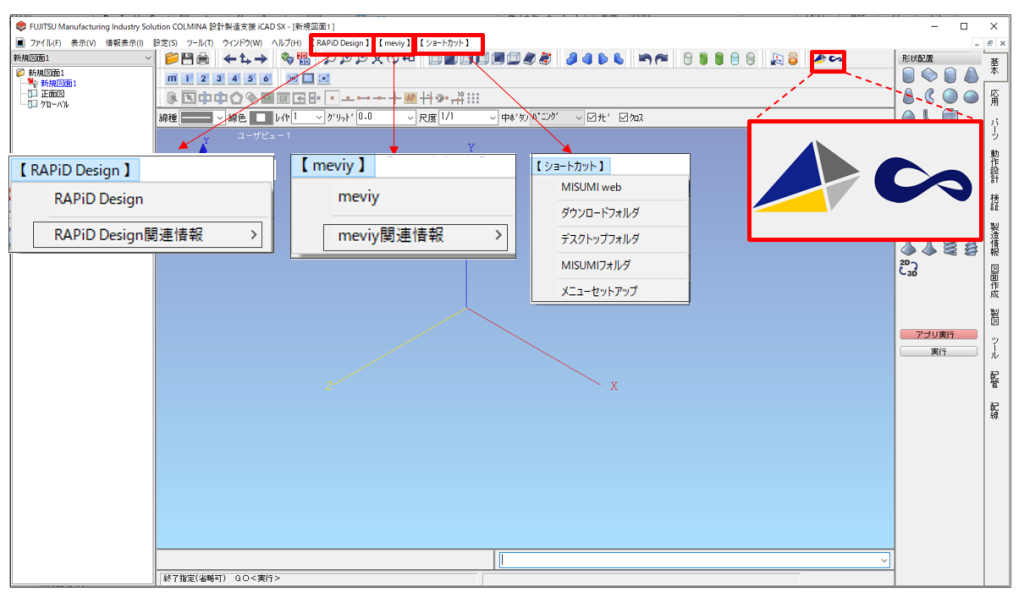Toggle the 光 checkbox
This screenshot has height=597, width=1024.
tap(592, 118)
